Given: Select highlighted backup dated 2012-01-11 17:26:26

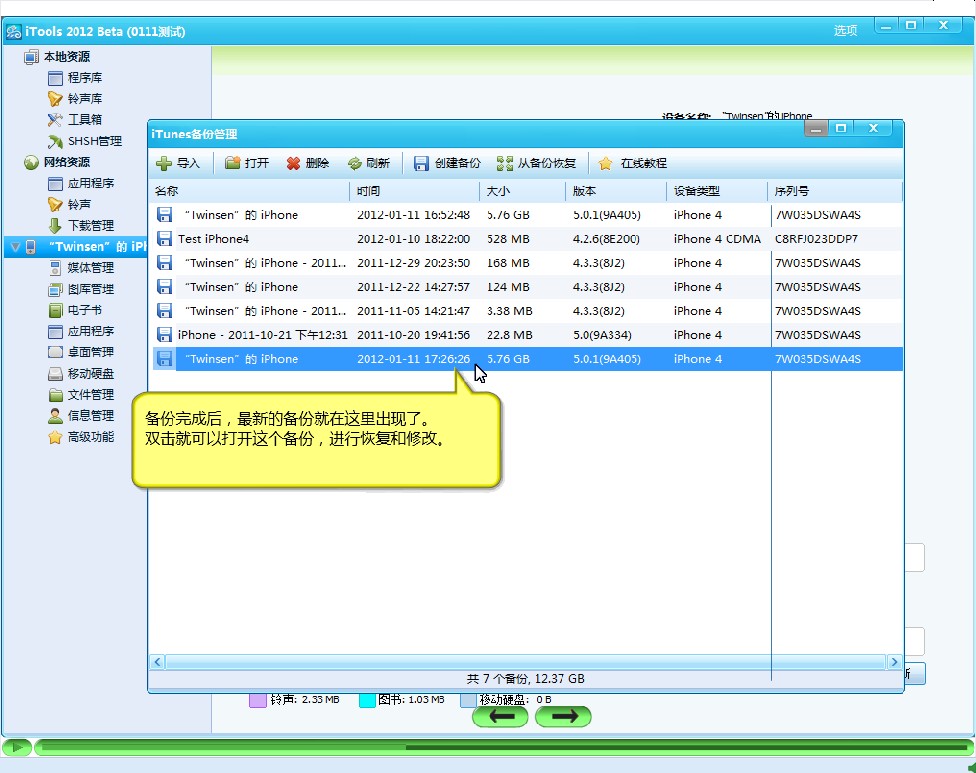Looking at the screenshot, I should [526, 359].
